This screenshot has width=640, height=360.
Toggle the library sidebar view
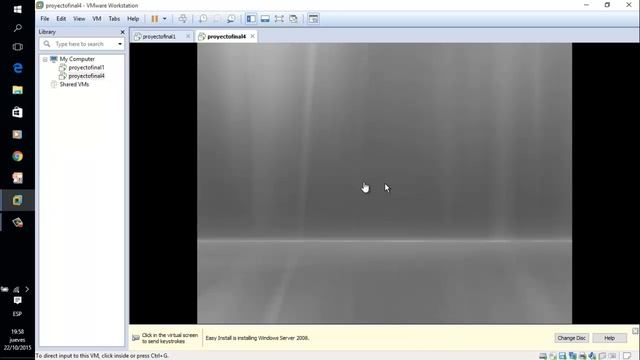coord(251,19)
